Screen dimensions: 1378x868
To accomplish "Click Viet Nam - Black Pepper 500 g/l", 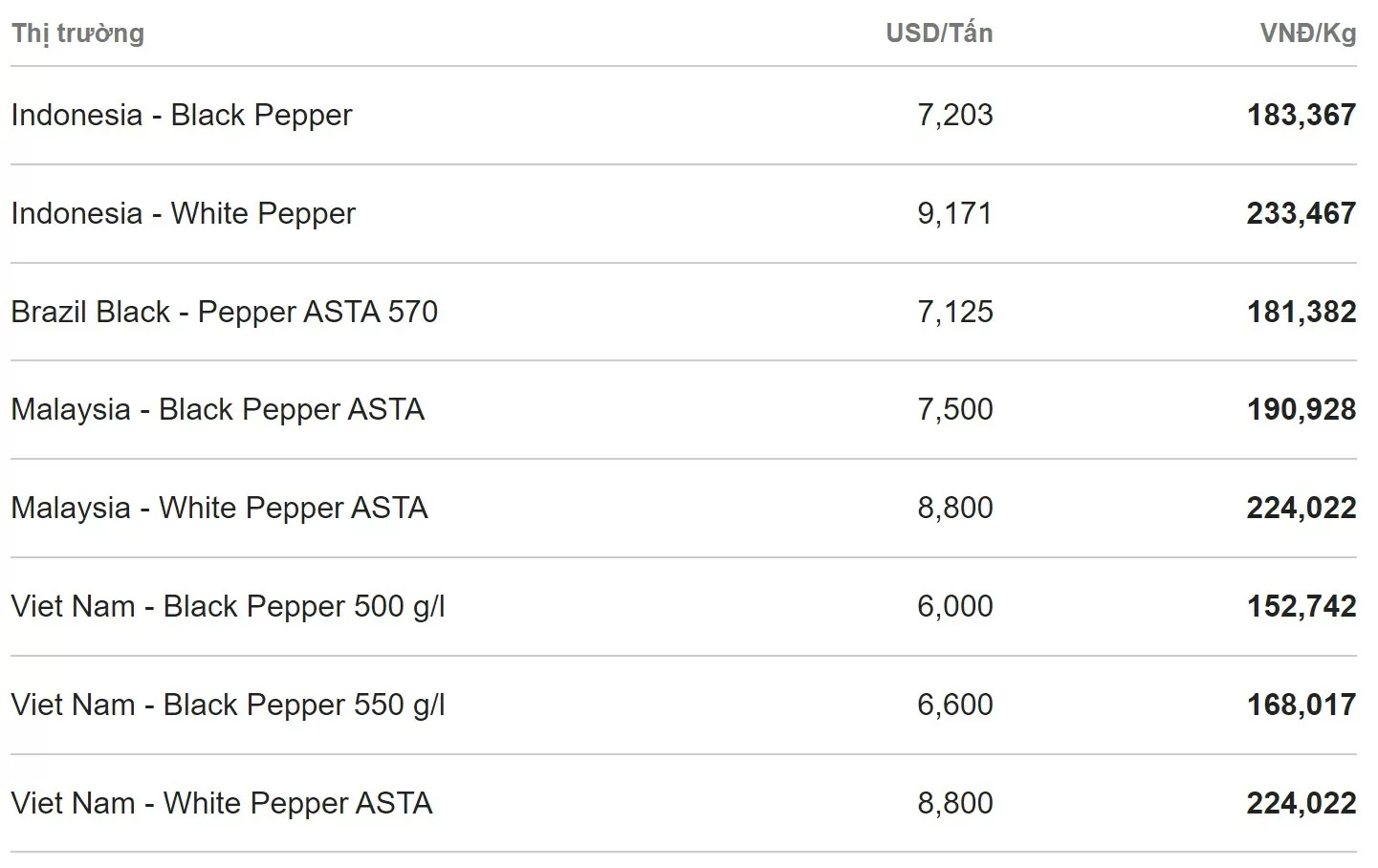I will 228,606.
